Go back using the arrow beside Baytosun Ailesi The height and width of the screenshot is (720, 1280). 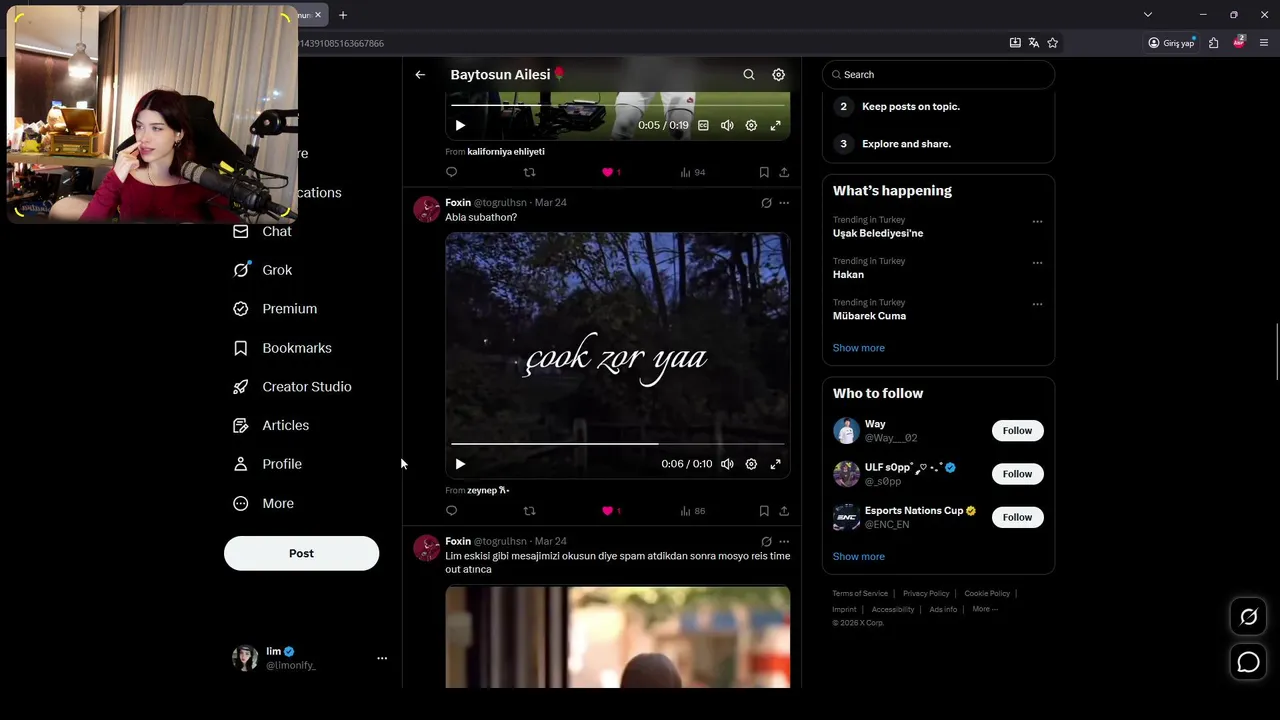point(420,75)
